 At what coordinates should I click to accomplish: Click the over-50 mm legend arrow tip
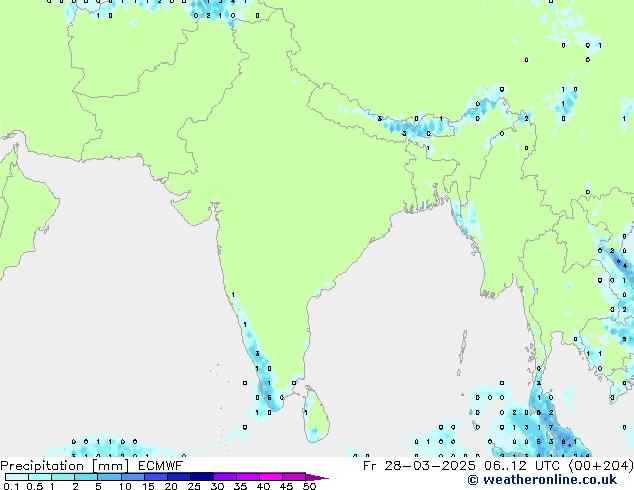click(317, 477)
